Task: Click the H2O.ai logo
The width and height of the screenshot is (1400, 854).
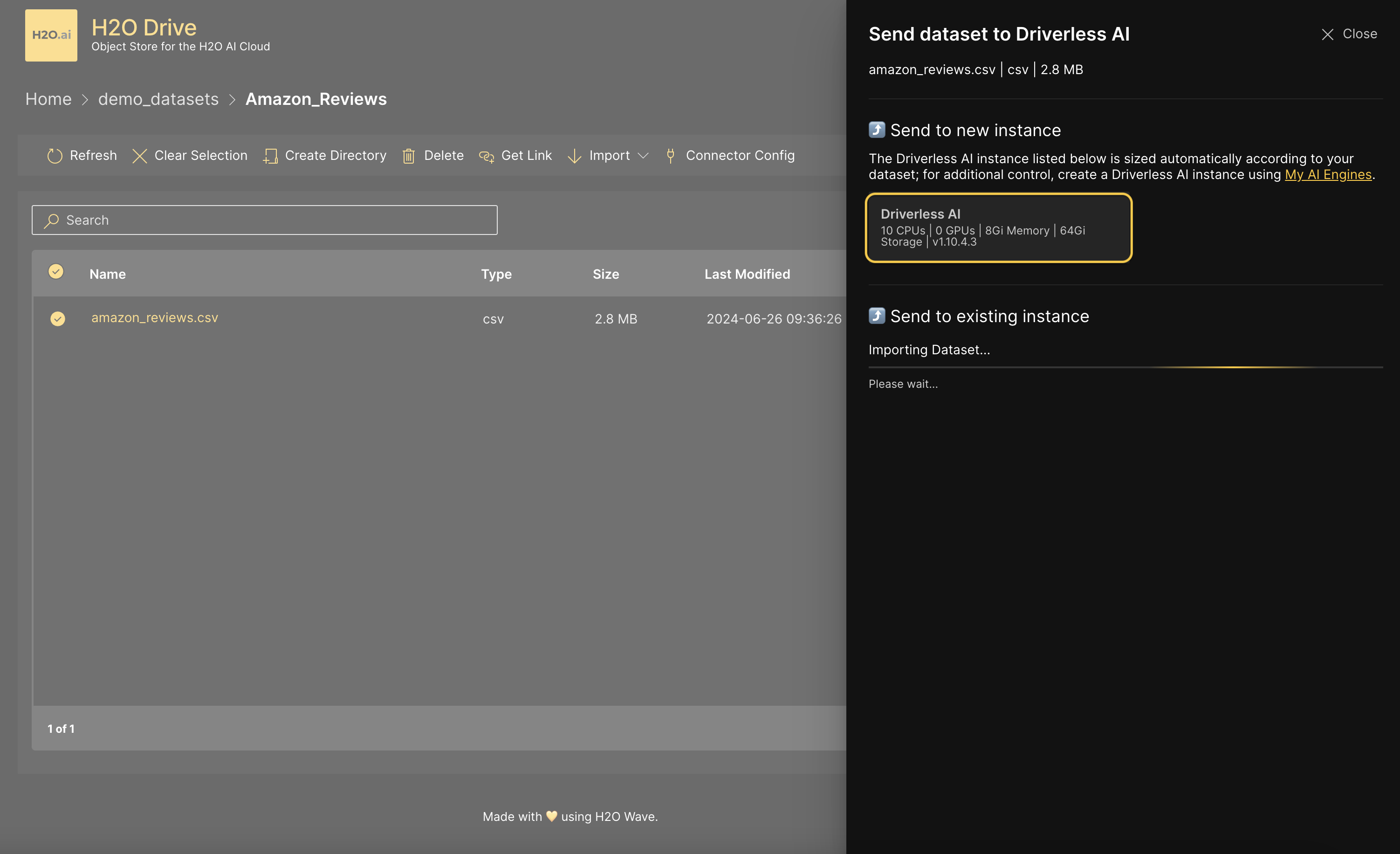Action: click(51, 35)
